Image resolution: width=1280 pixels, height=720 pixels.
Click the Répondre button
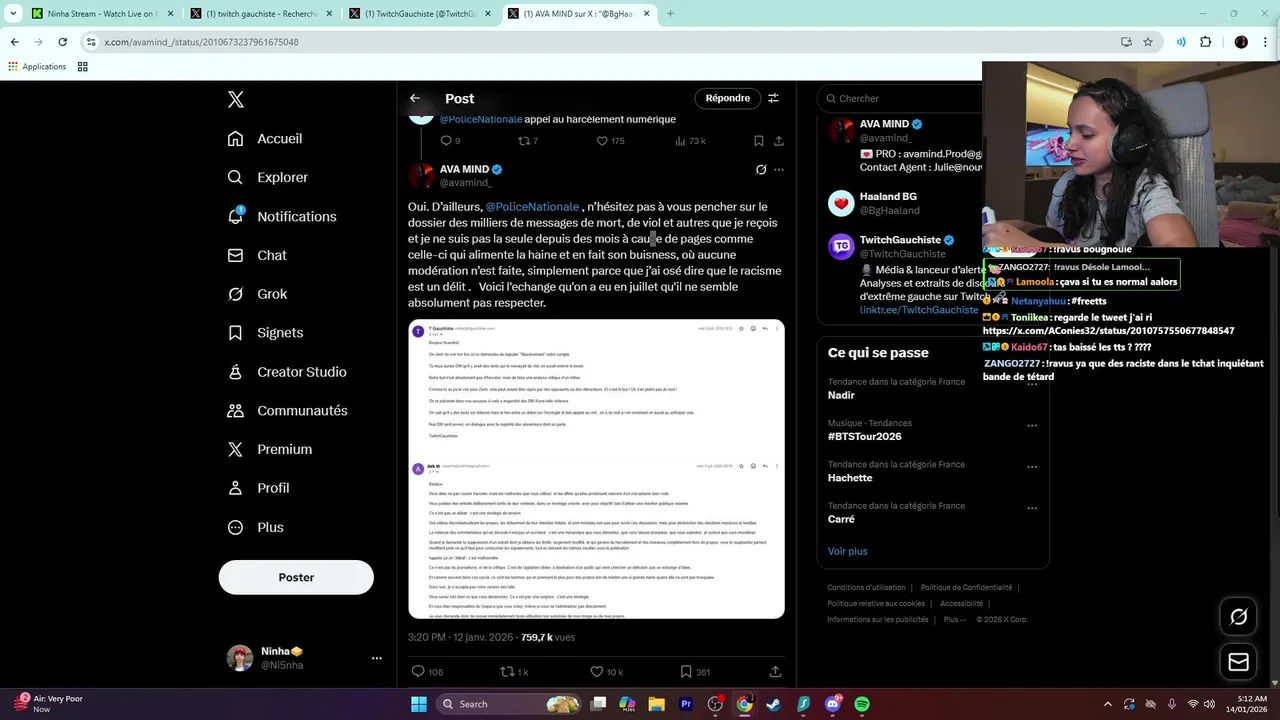(728, 98)
